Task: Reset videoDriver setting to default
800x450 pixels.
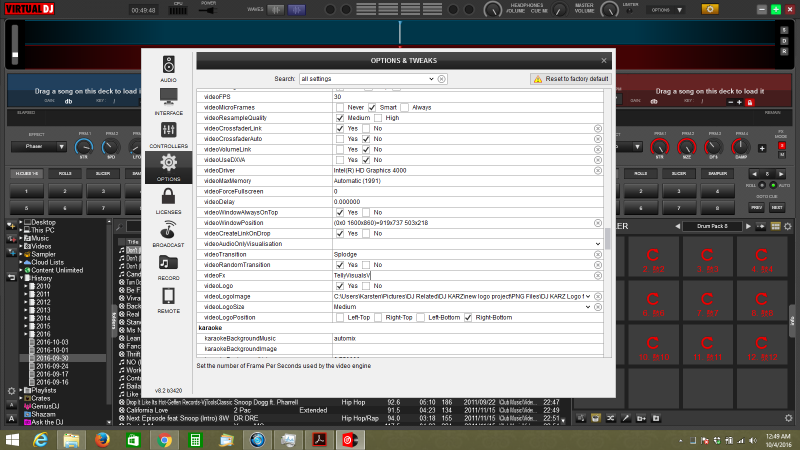Action: 598,170
